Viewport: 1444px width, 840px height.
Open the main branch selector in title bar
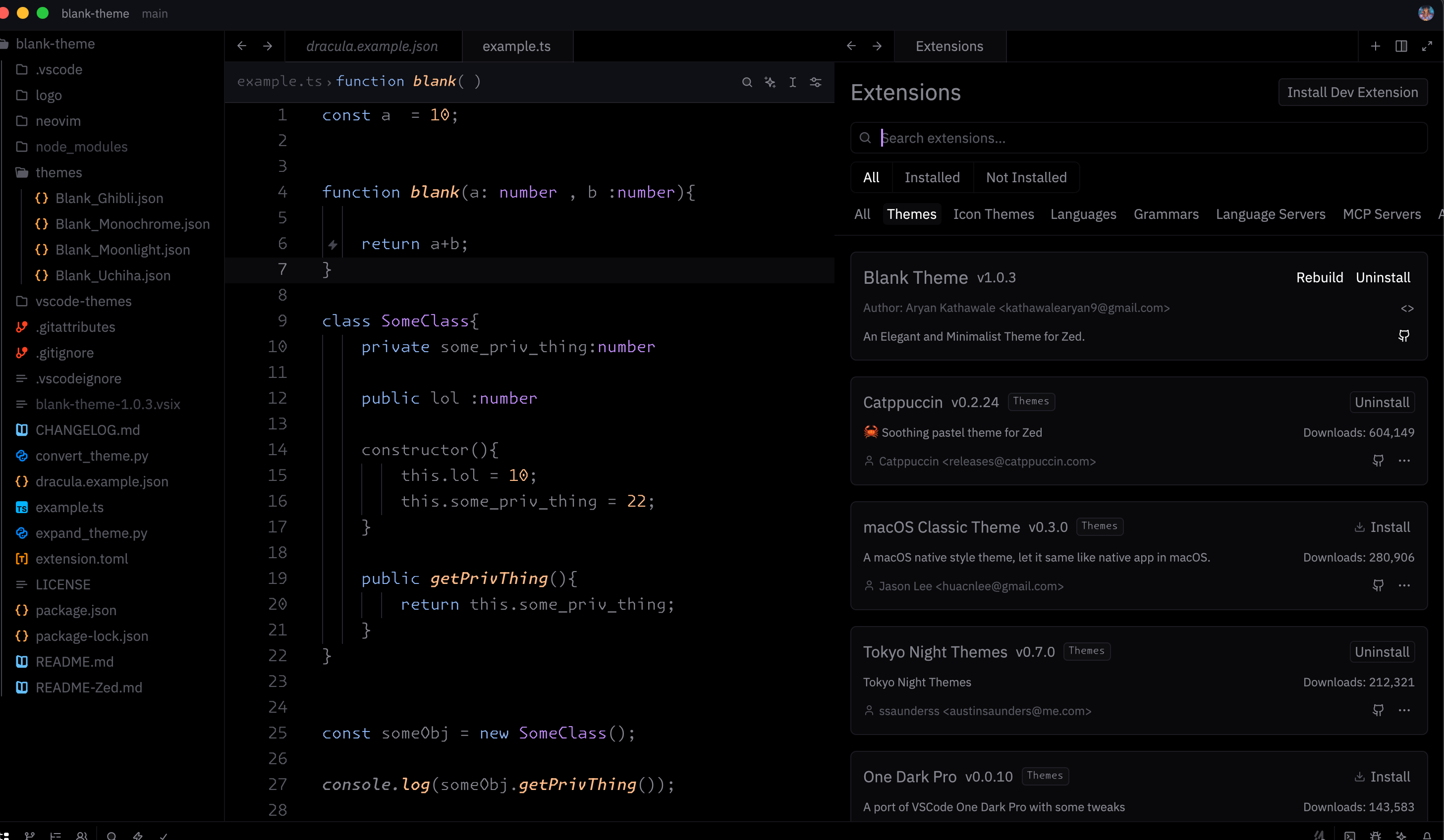click(x=155, y=13)
